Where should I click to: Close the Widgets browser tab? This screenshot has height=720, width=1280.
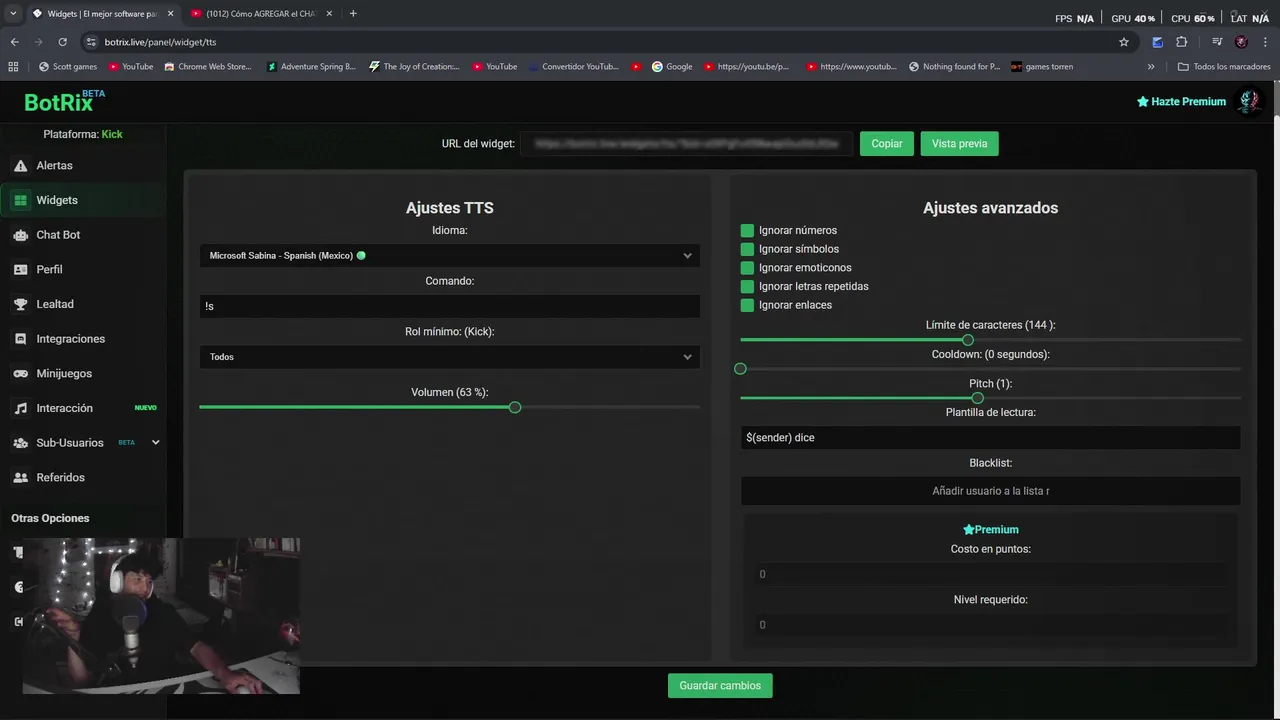[170, 14]
